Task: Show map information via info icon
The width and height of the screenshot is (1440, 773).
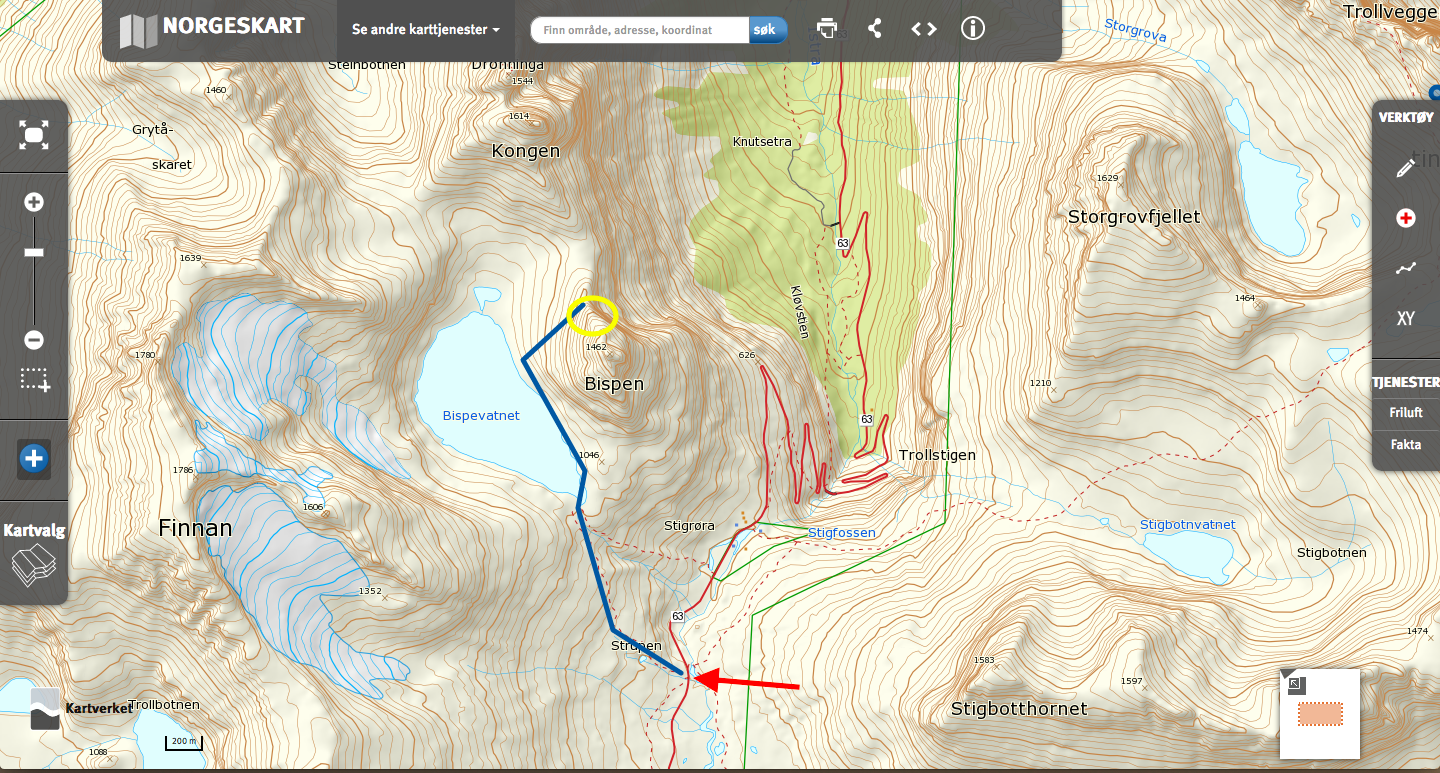Action: (x=973, y=28)
